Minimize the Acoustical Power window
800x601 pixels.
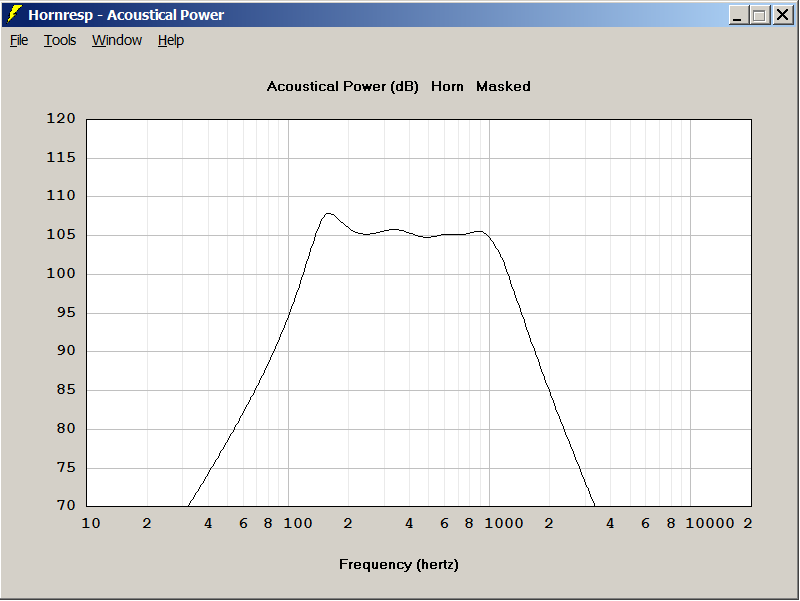737,15
